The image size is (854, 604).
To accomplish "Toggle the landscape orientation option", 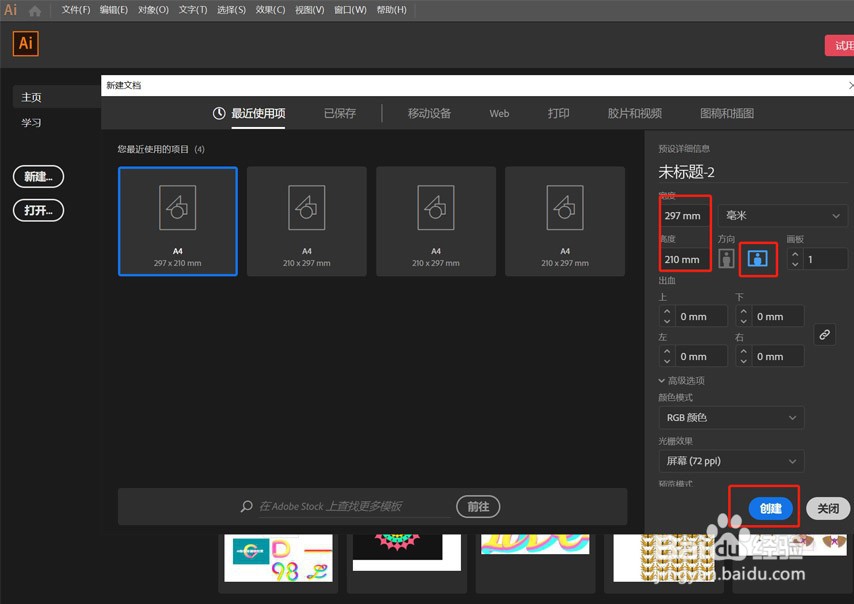I will coord(760,258).
